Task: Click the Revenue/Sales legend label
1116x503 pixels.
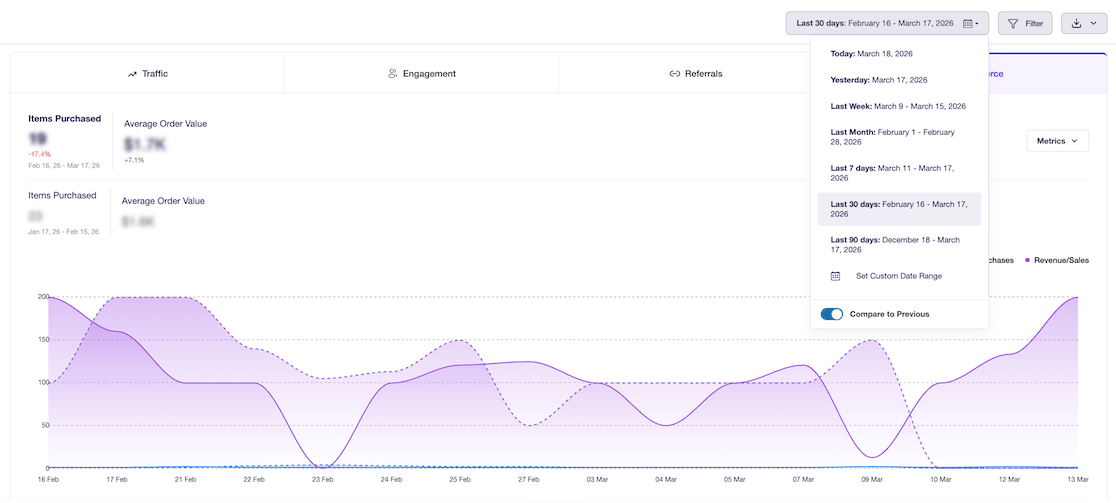Action: [1061, 260]
